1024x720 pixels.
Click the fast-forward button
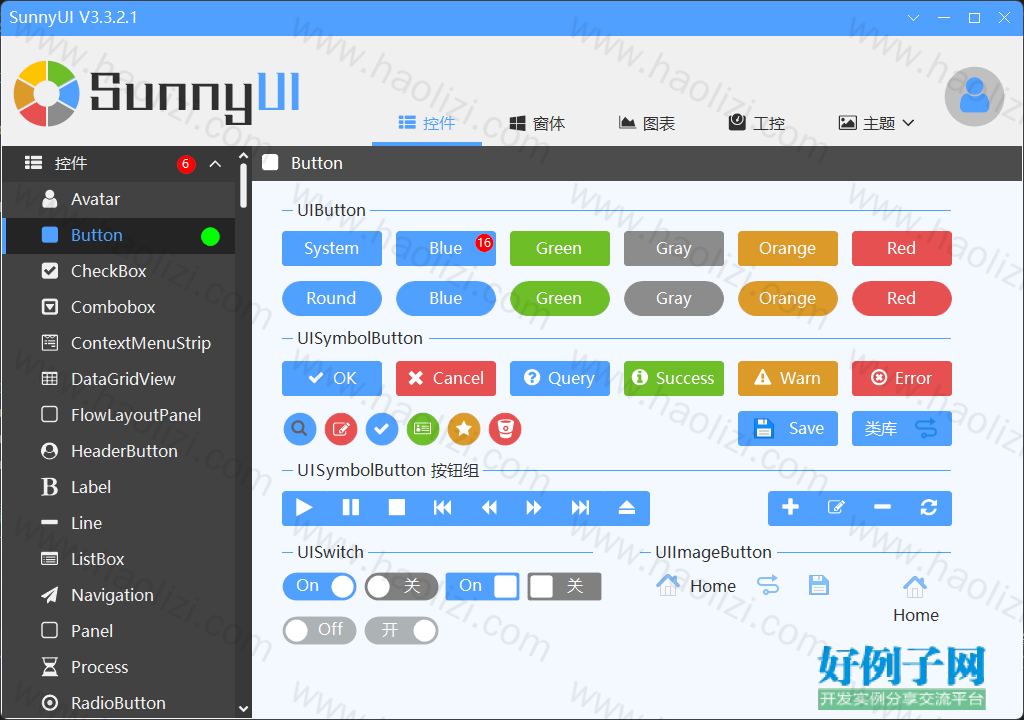coord(534,508)
